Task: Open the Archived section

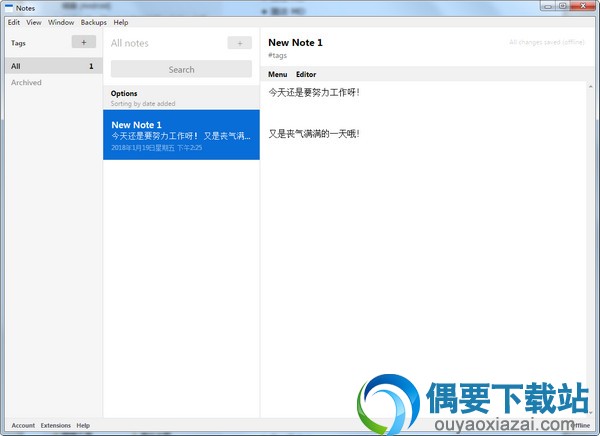Action: (x=26, y=82)
